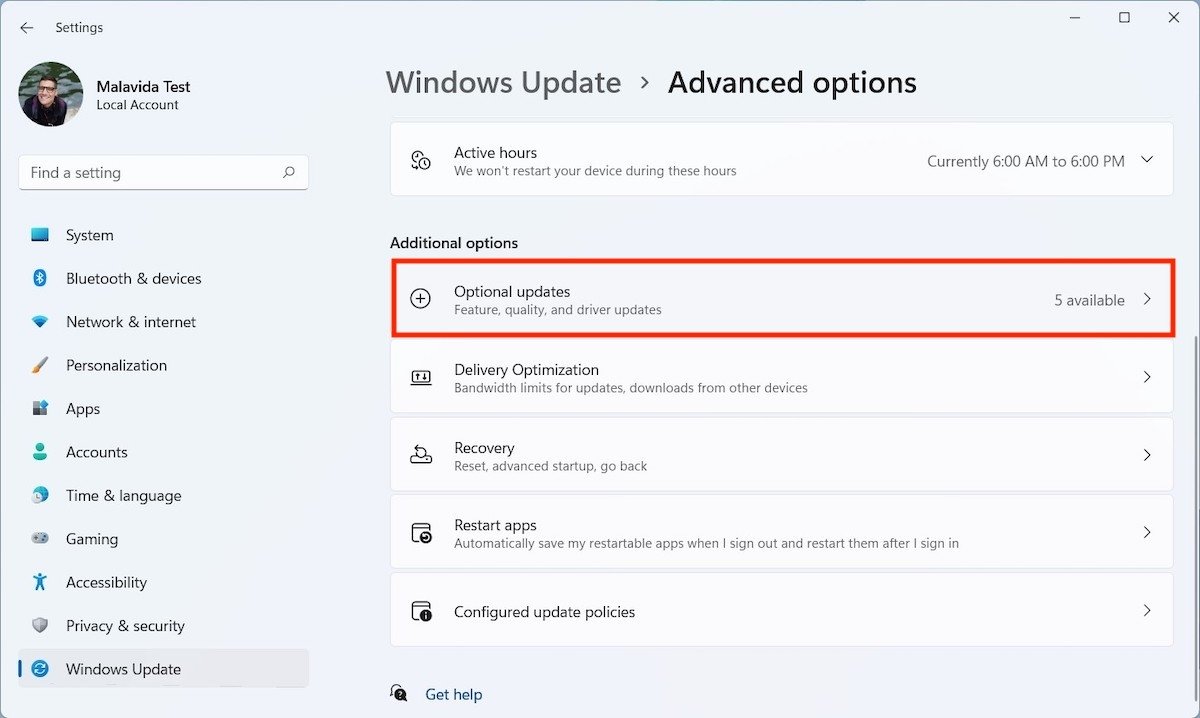Click the Personalization paintbrush icon
This screenshot has width=1200, height=718.
click(40, 365)
